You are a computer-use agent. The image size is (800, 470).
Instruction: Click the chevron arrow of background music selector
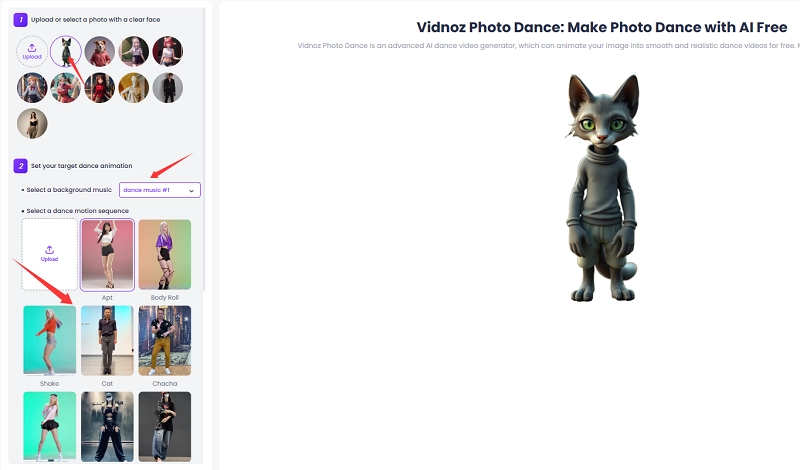point(191,190)
